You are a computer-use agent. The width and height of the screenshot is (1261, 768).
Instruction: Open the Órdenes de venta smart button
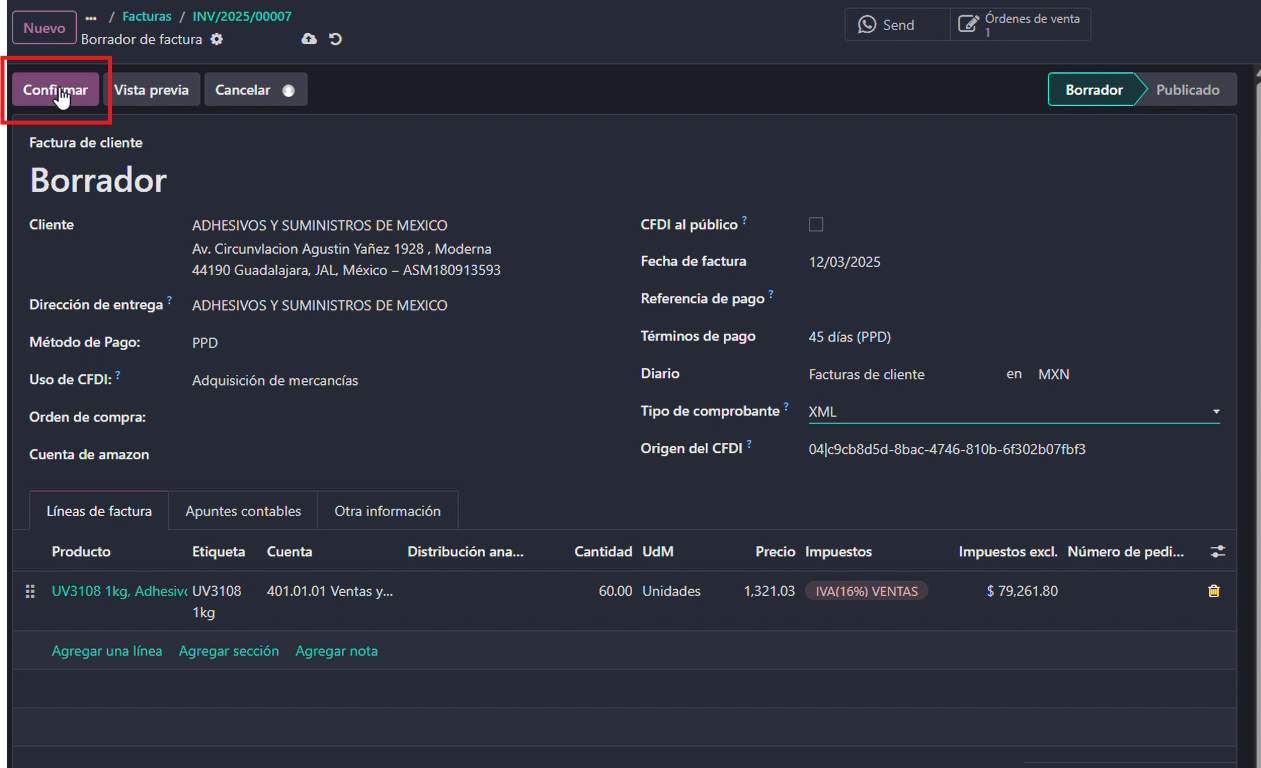click(x=1020, y=25)
